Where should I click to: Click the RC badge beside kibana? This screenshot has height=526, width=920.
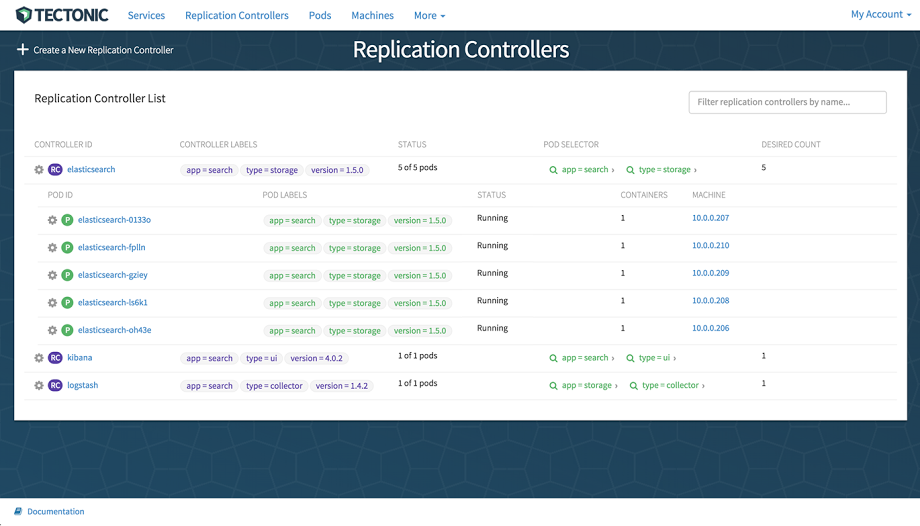(x=55, y=358)
